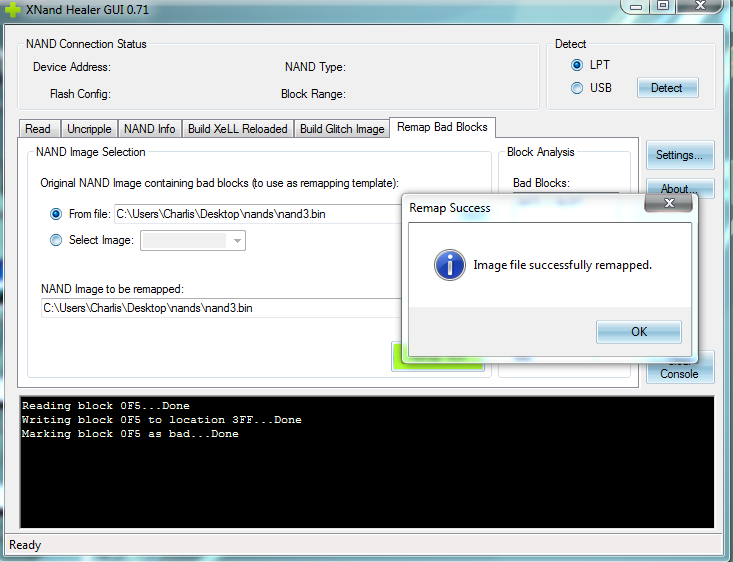Click the 'NAND Type:' label
Image resolution: width=733 pixels, height=562 pixels.
click(x=315, y=67)
